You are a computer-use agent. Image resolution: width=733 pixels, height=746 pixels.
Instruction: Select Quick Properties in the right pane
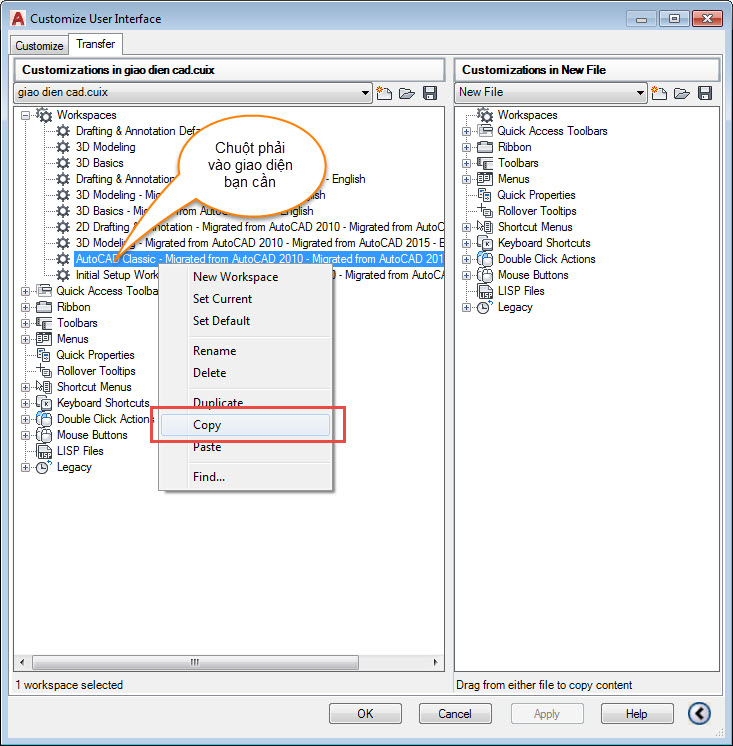pos(536,195)
